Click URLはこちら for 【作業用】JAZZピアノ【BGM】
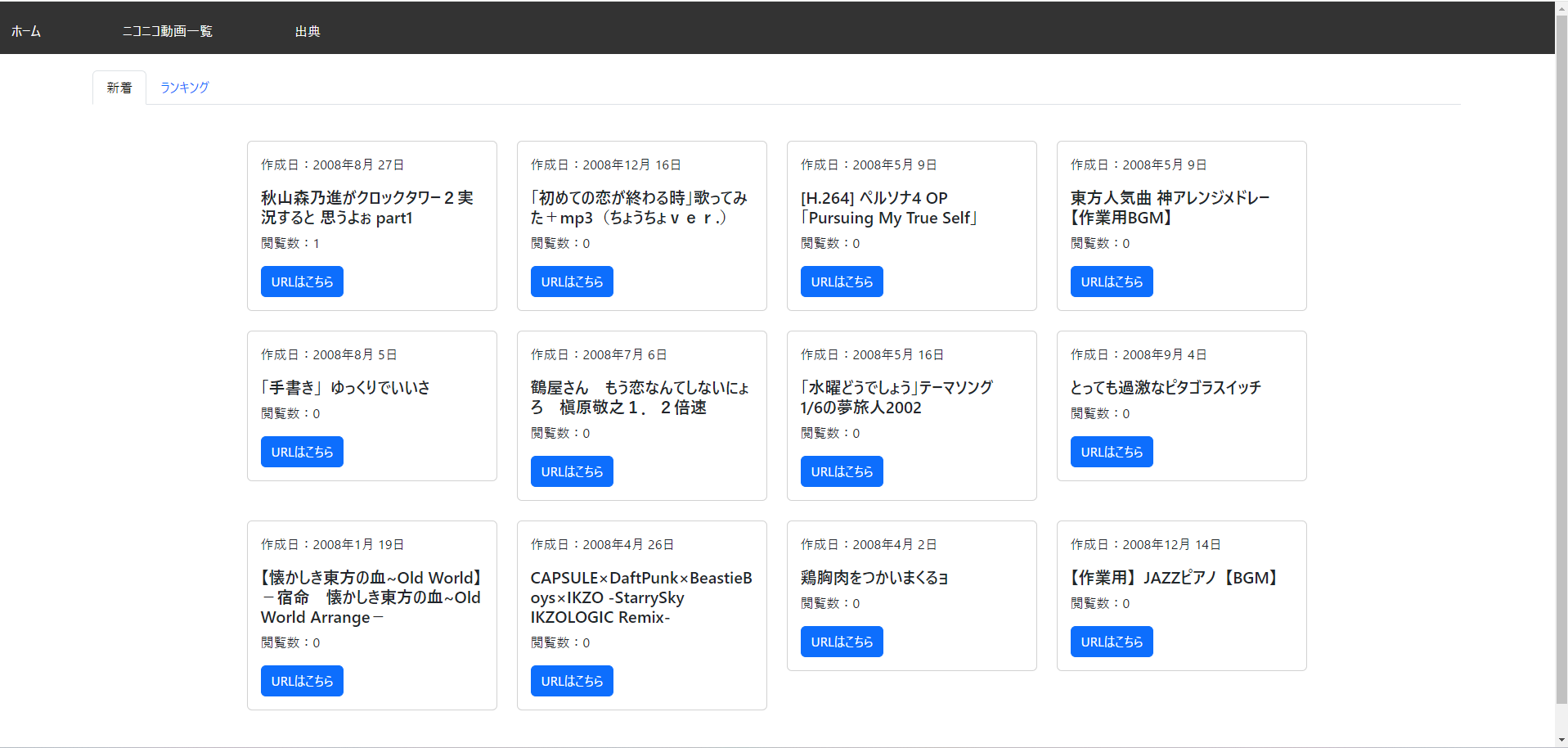This screenshot has height=748, width=1568. point(1111,641)
